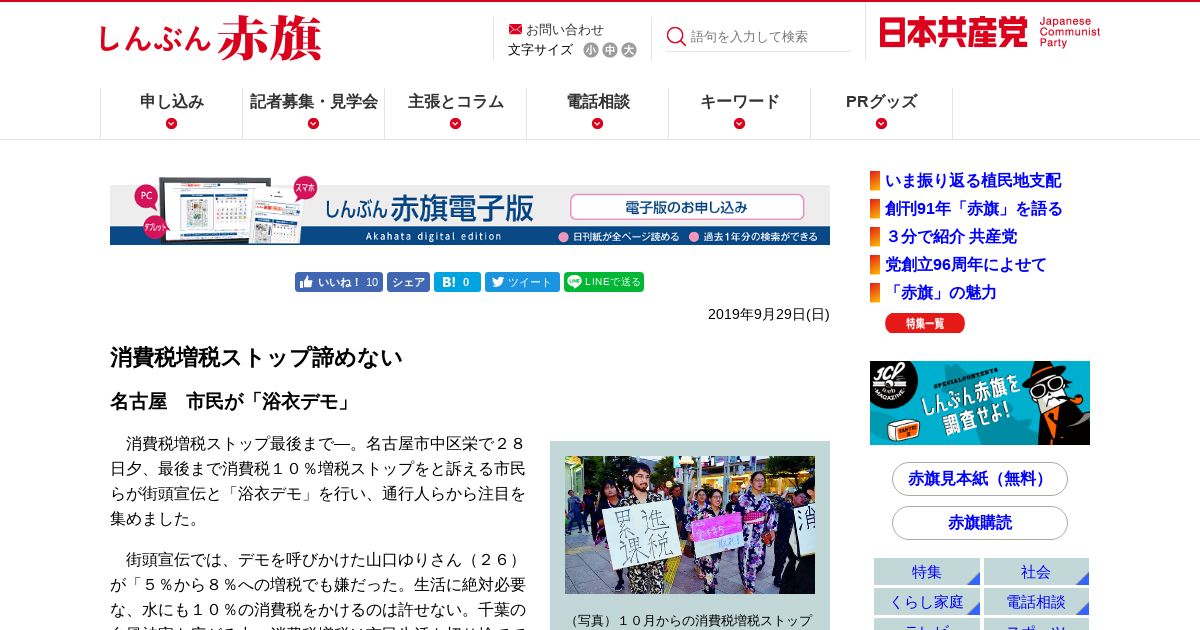Image resolution: width=1200 pixels, height=630 pixels.
Task: Click the 赤旗購読 button
Action: click(x=980, y=523)
